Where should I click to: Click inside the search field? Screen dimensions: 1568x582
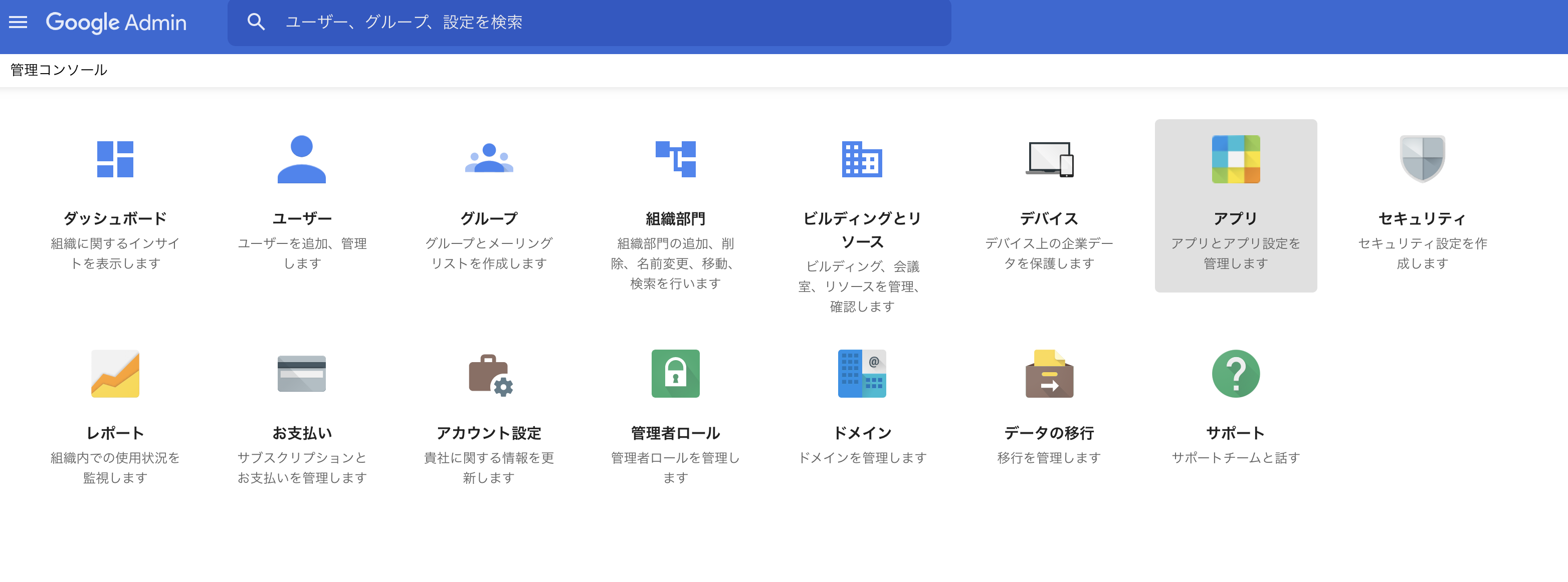487,23
